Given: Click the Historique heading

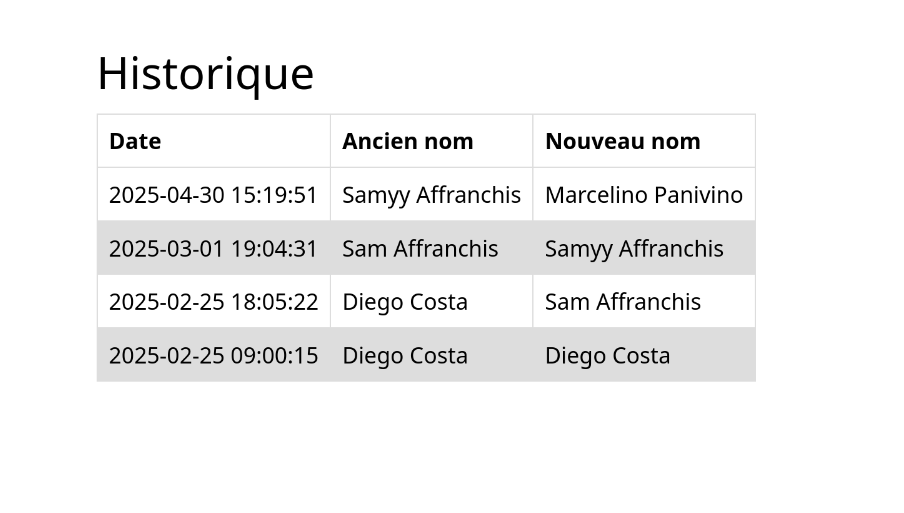Looking at the screenshot, I should tap(206, 74).
